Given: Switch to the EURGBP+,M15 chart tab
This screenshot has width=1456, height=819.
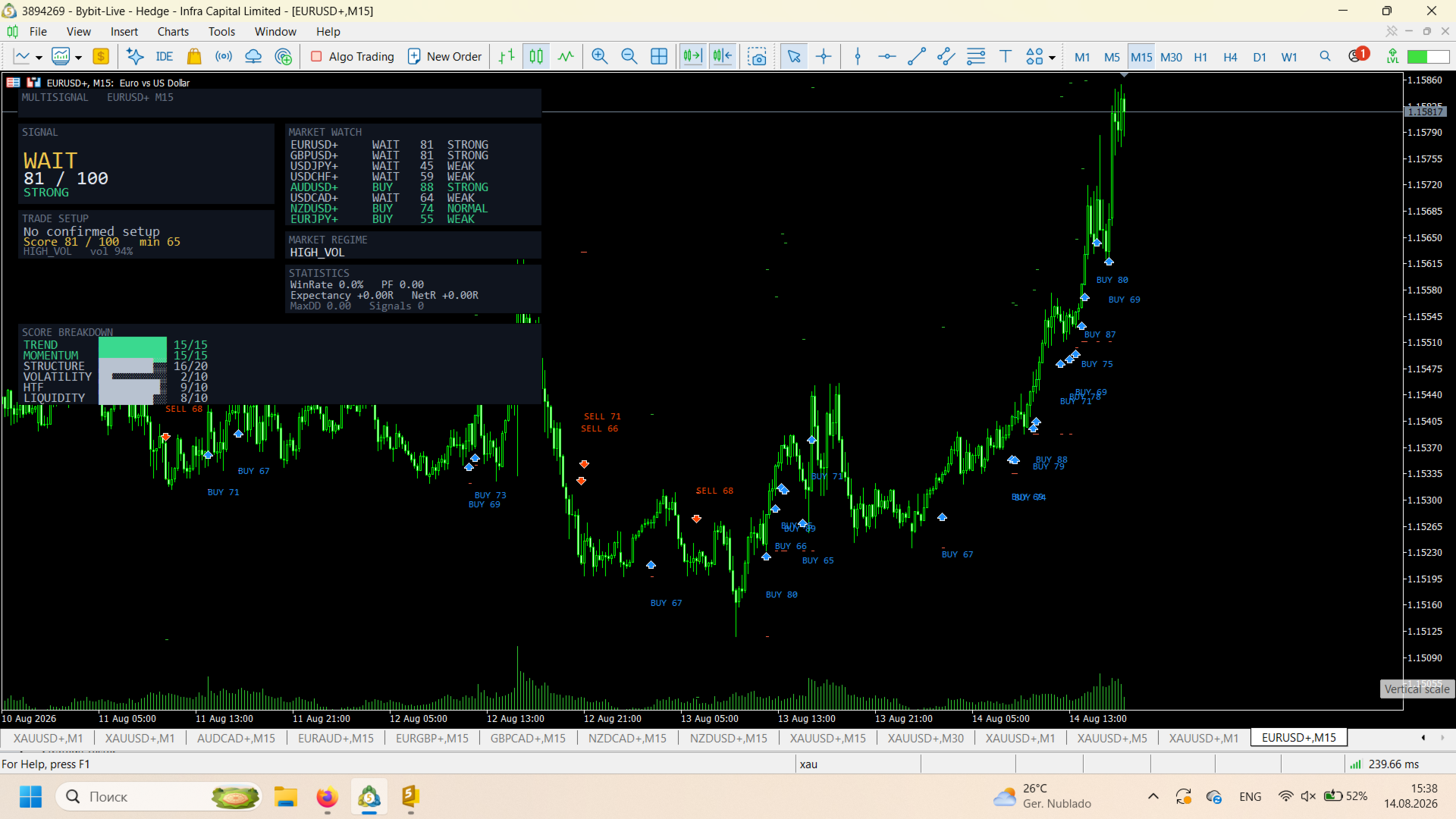Looking at the screenshot, I should [x=432, y=738].
